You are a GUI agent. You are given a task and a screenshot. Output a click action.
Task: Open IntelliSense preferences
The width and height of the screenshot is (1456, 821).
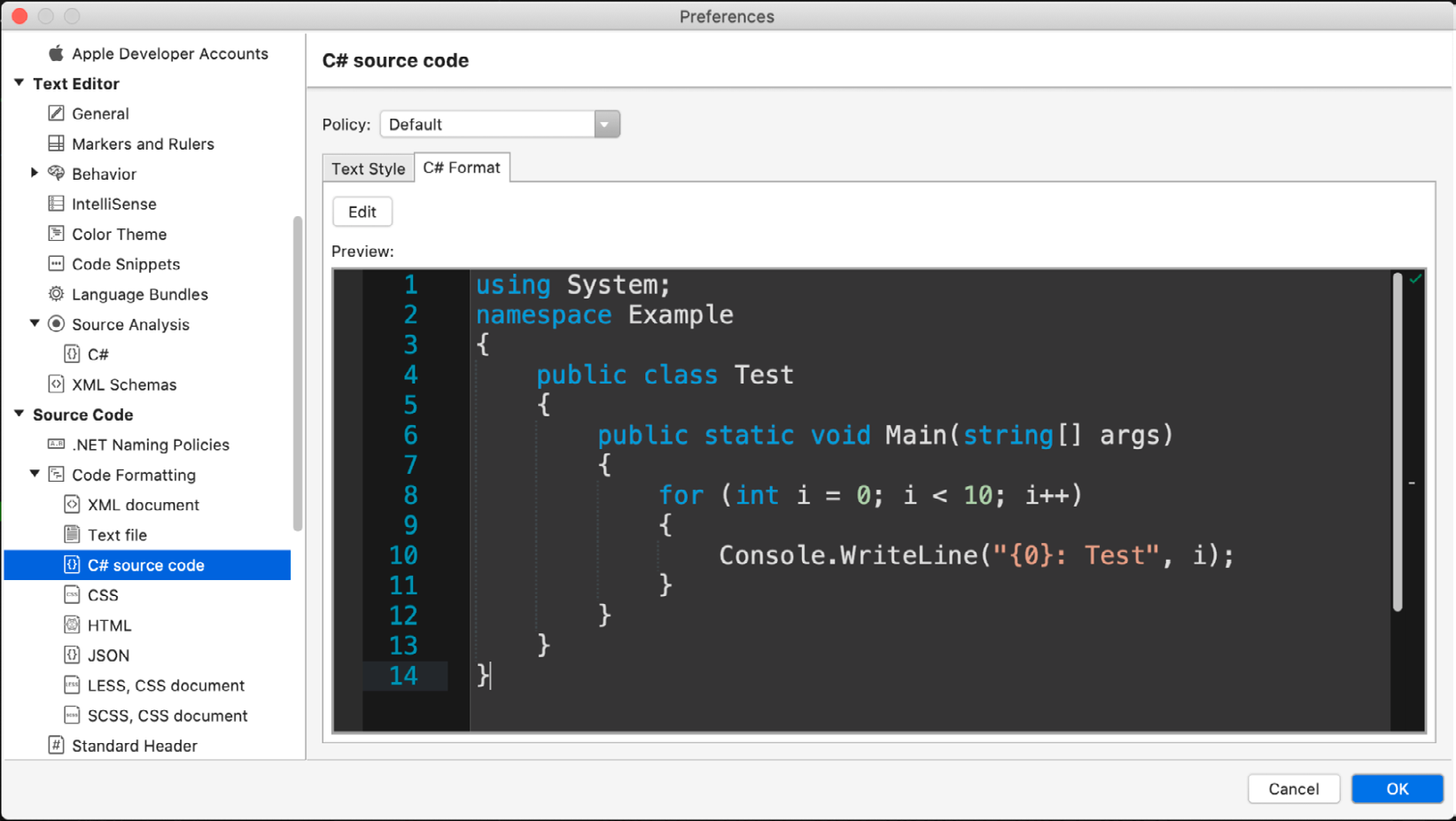(x=114, y=204)
